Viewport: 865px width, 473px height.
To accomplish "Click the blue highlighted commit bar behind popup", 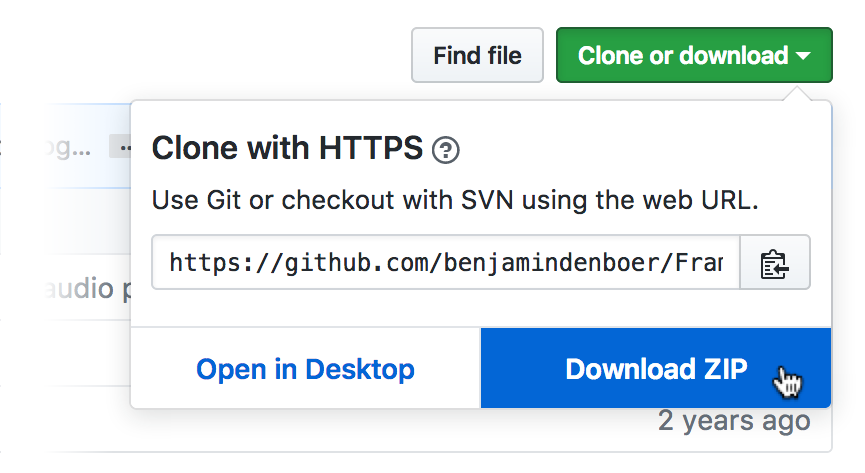I will tap(88, 146).
